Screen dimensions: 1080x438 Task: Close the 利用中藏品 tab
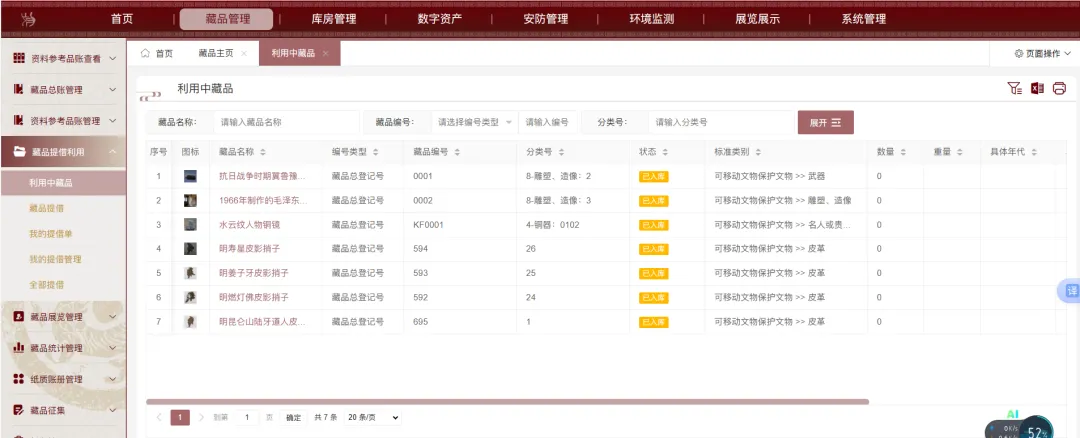tap(326, 54)
